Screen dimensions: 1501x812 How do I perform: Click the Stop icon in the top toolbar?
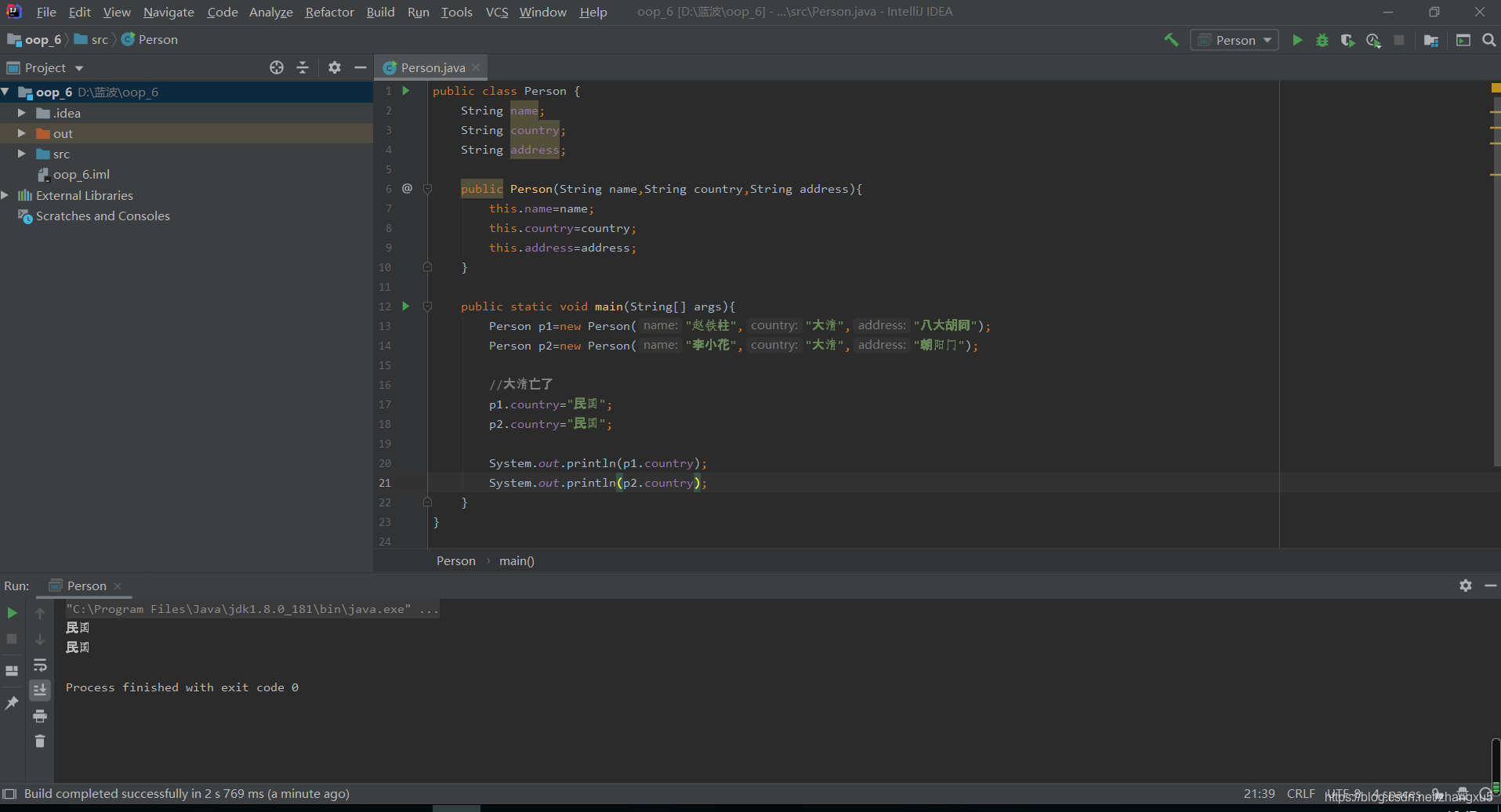(1399, 40)
